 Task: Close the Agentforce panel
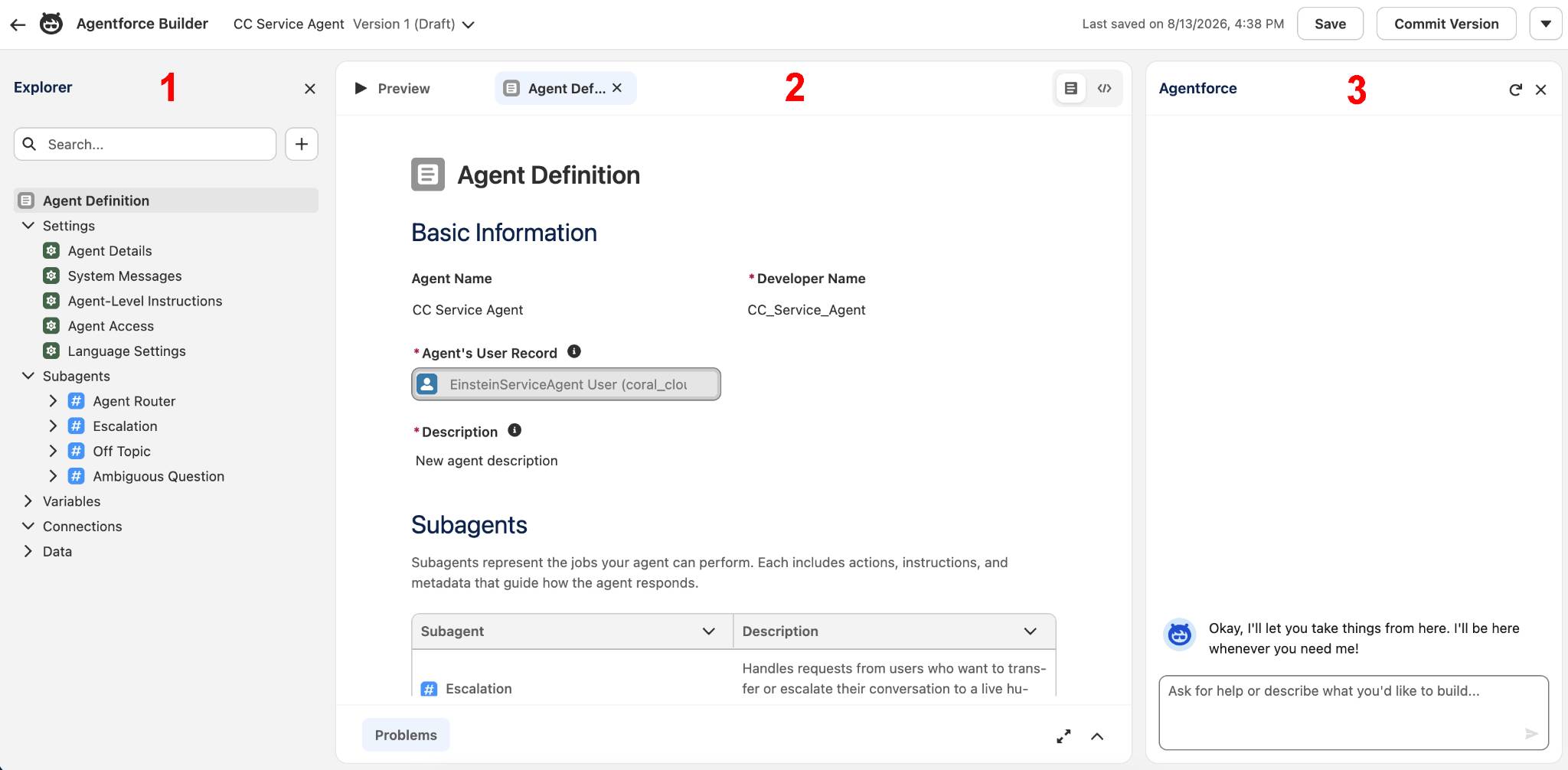pos(1541,90)
